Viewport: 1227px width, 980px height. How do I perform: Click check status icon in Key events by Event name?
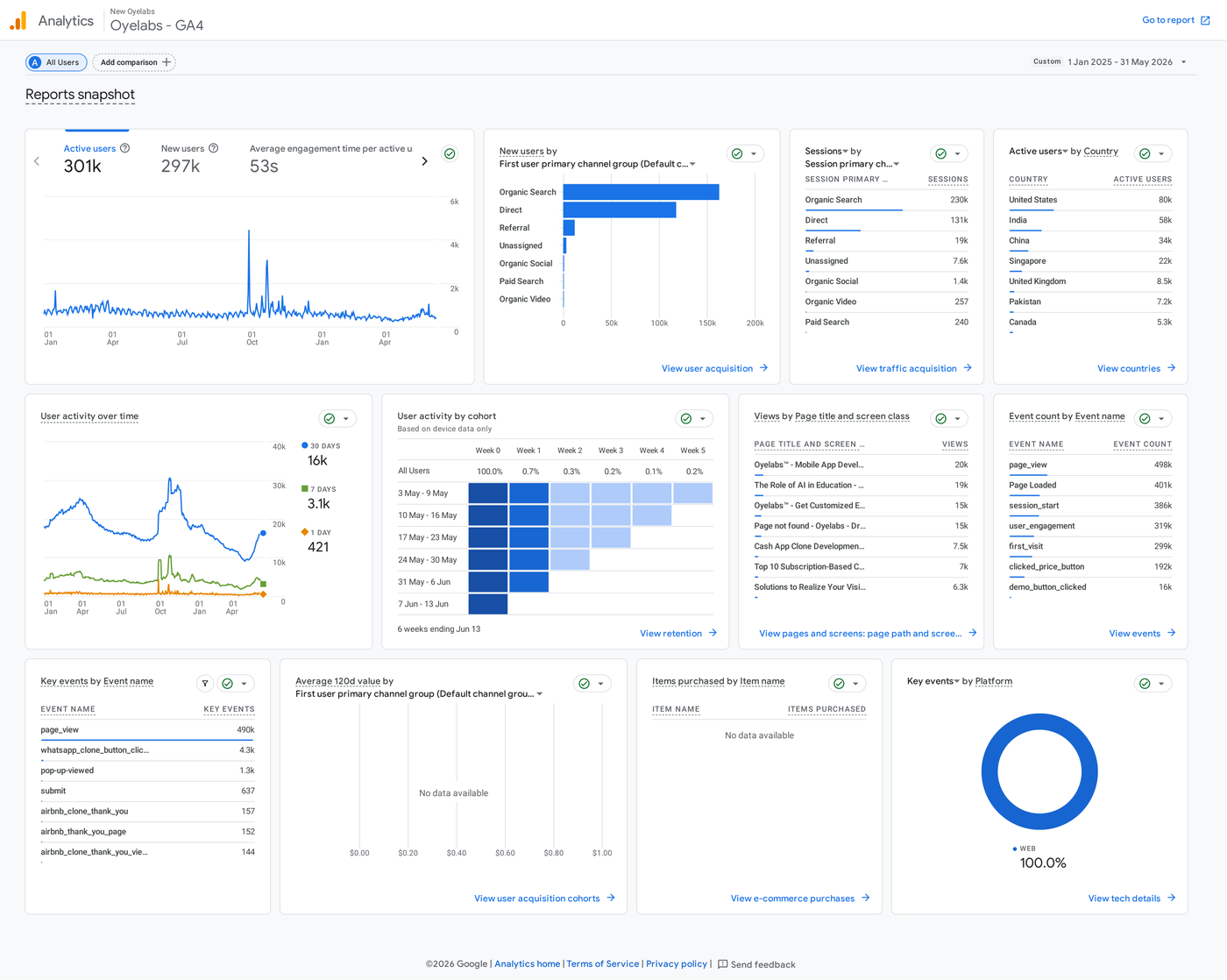(228, 683)
